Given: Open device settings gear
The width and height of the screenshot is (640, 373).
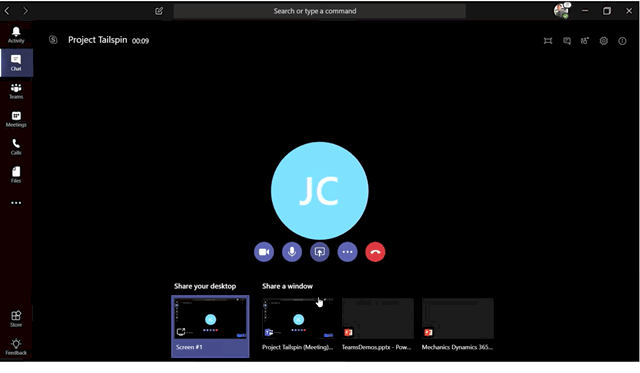Looking at the screenshot, I should click(x=604, y=41).
